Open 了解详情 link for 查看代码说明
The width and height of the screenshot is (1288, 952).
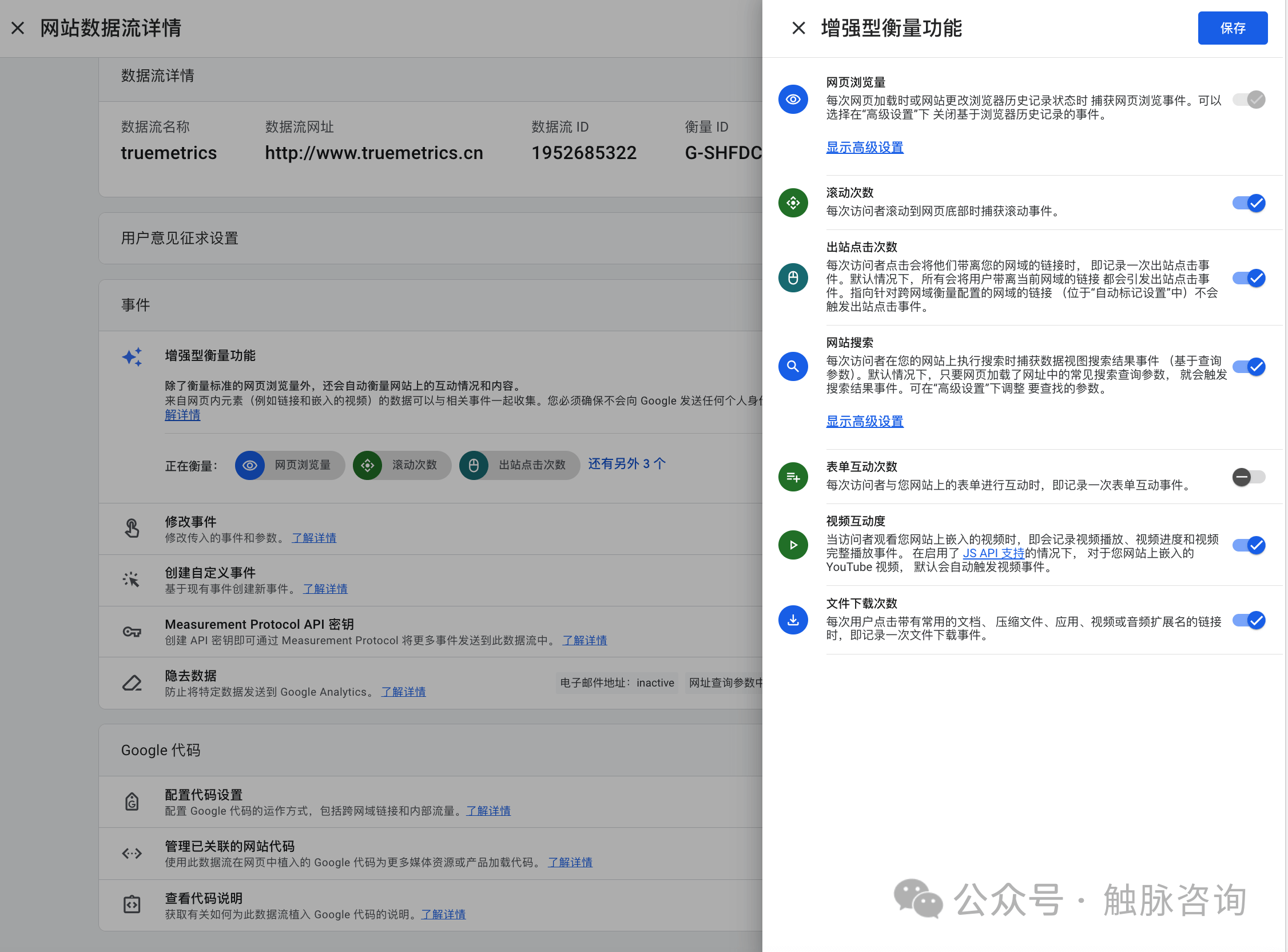[443, 914]
